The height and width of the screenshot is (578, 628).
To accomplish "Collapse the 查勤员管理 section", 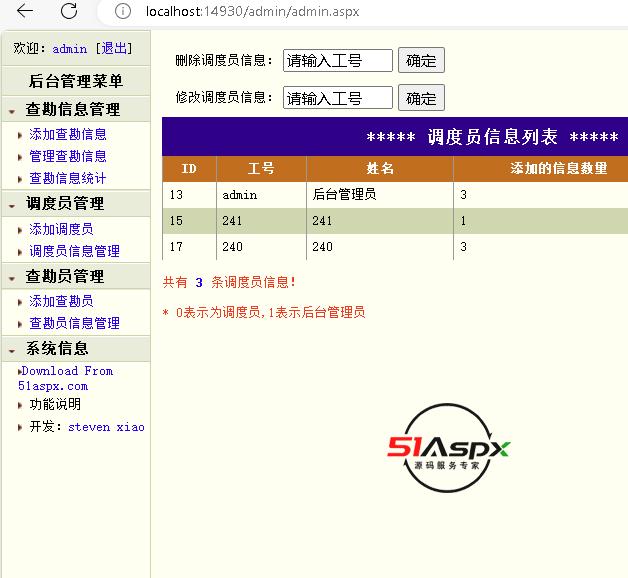I will tap(12, 278).
